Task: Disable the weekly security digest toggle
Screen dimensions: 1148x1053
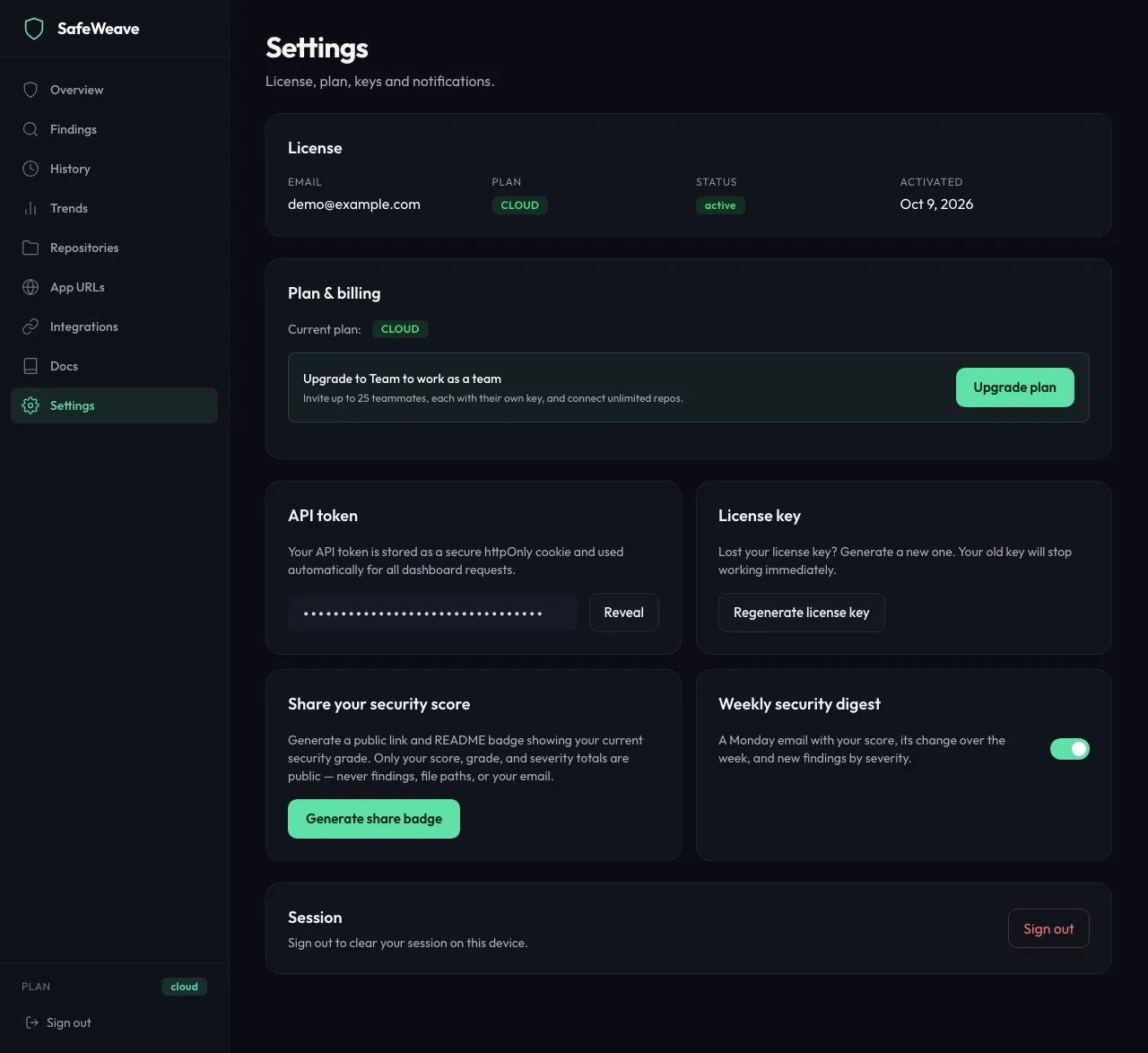Action: [x=1070, y=749]
